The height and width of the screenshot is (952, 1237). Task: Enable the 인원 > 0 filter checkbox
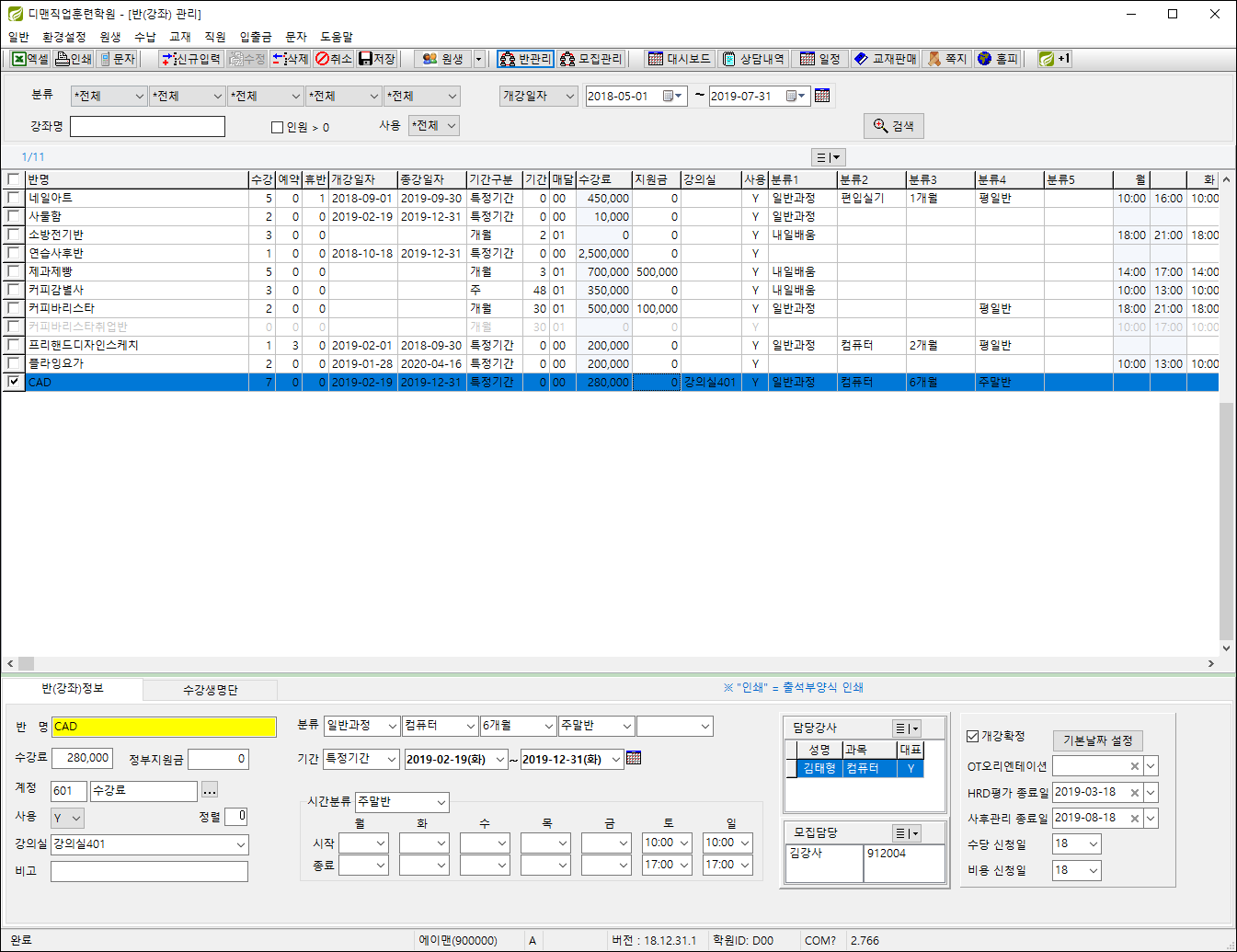pyautogui.click(x=277, y=127)
